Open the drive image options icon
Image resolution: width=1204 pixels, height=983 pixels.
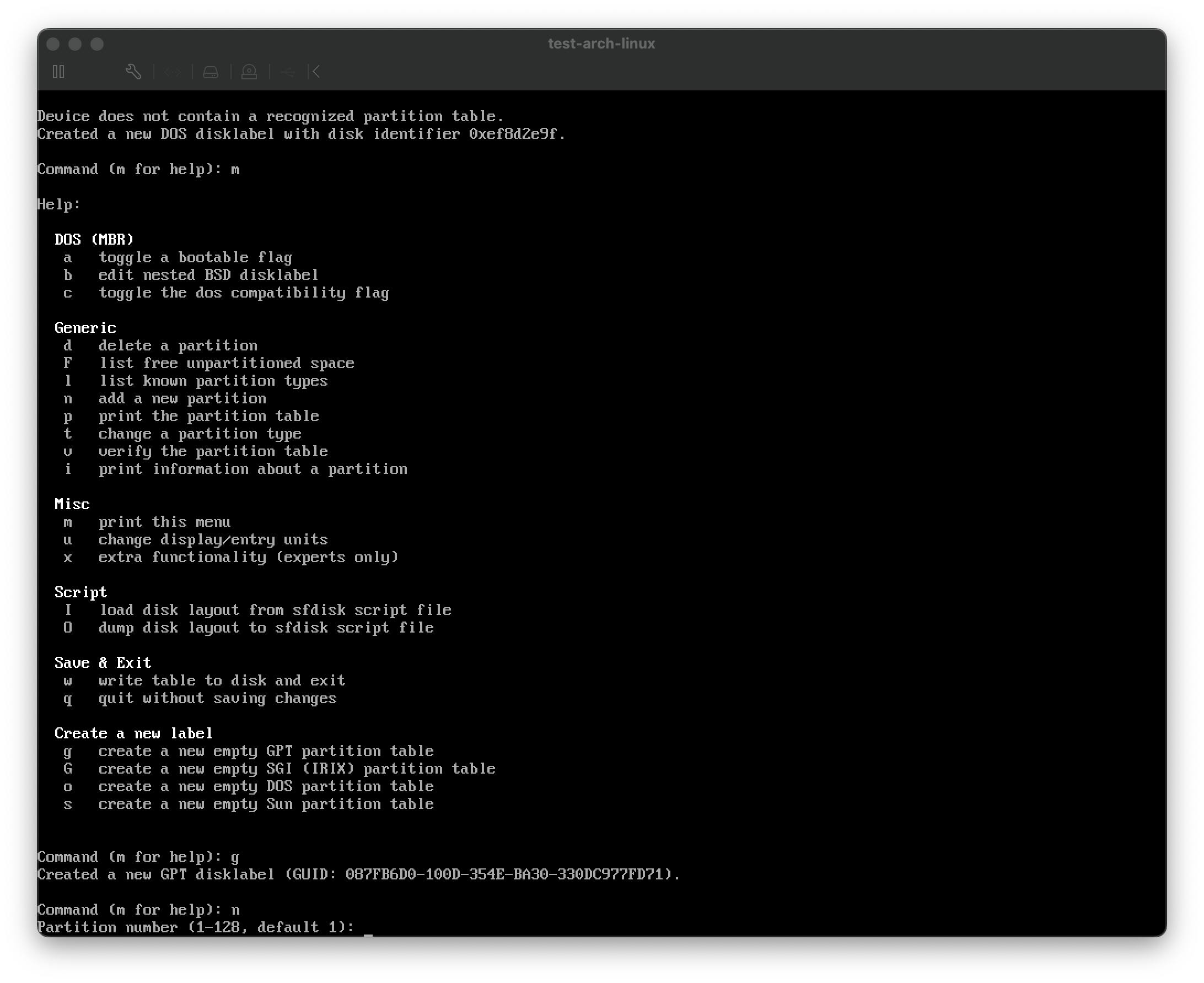tap(211, 71)
